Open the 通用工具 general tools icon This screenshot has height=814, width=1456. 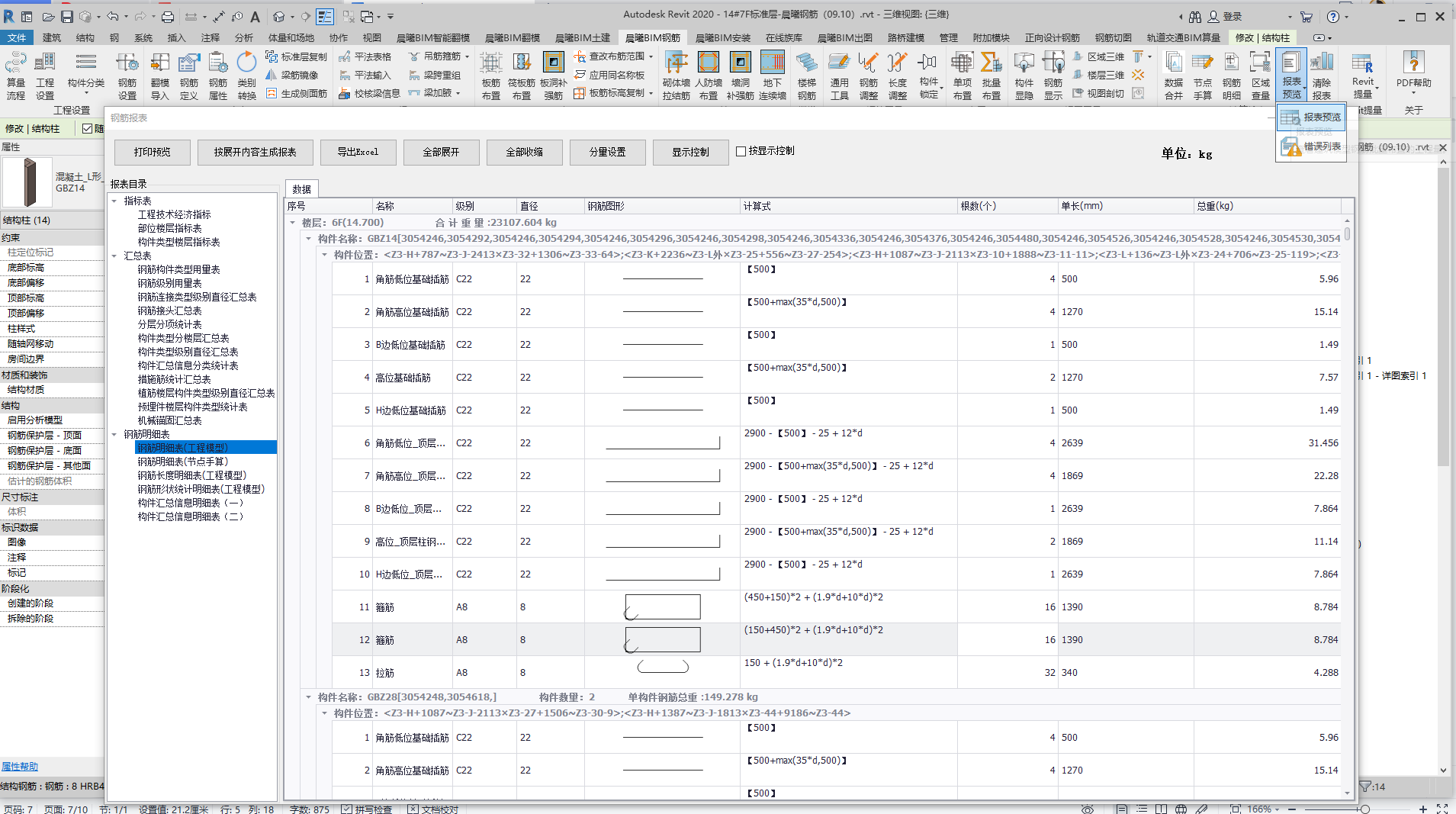pos(839,76)
